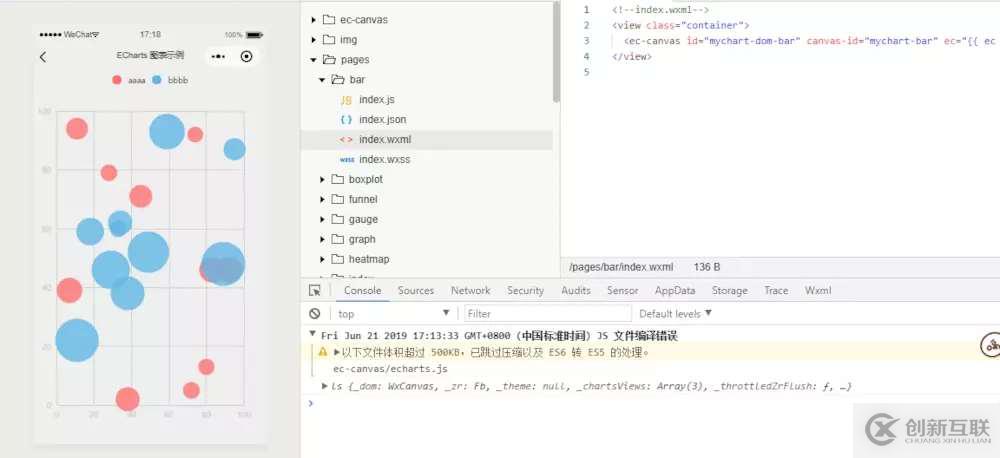Activate the inspect element picker icon

pyautogui.click(x=315, y=290)
